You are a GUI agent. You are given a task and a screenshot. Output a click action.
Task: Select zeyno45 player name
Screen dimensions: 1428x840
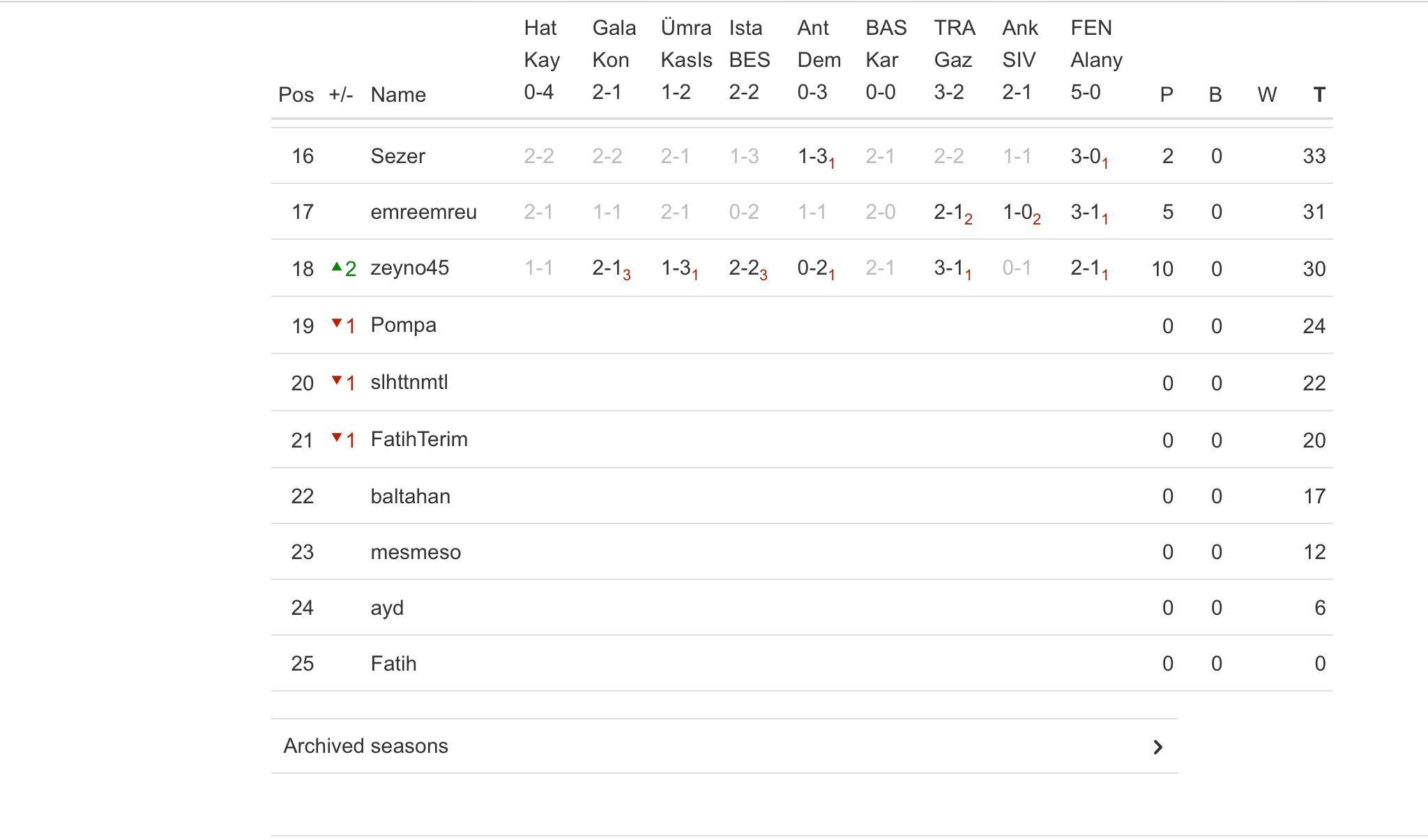coord(409,268)
